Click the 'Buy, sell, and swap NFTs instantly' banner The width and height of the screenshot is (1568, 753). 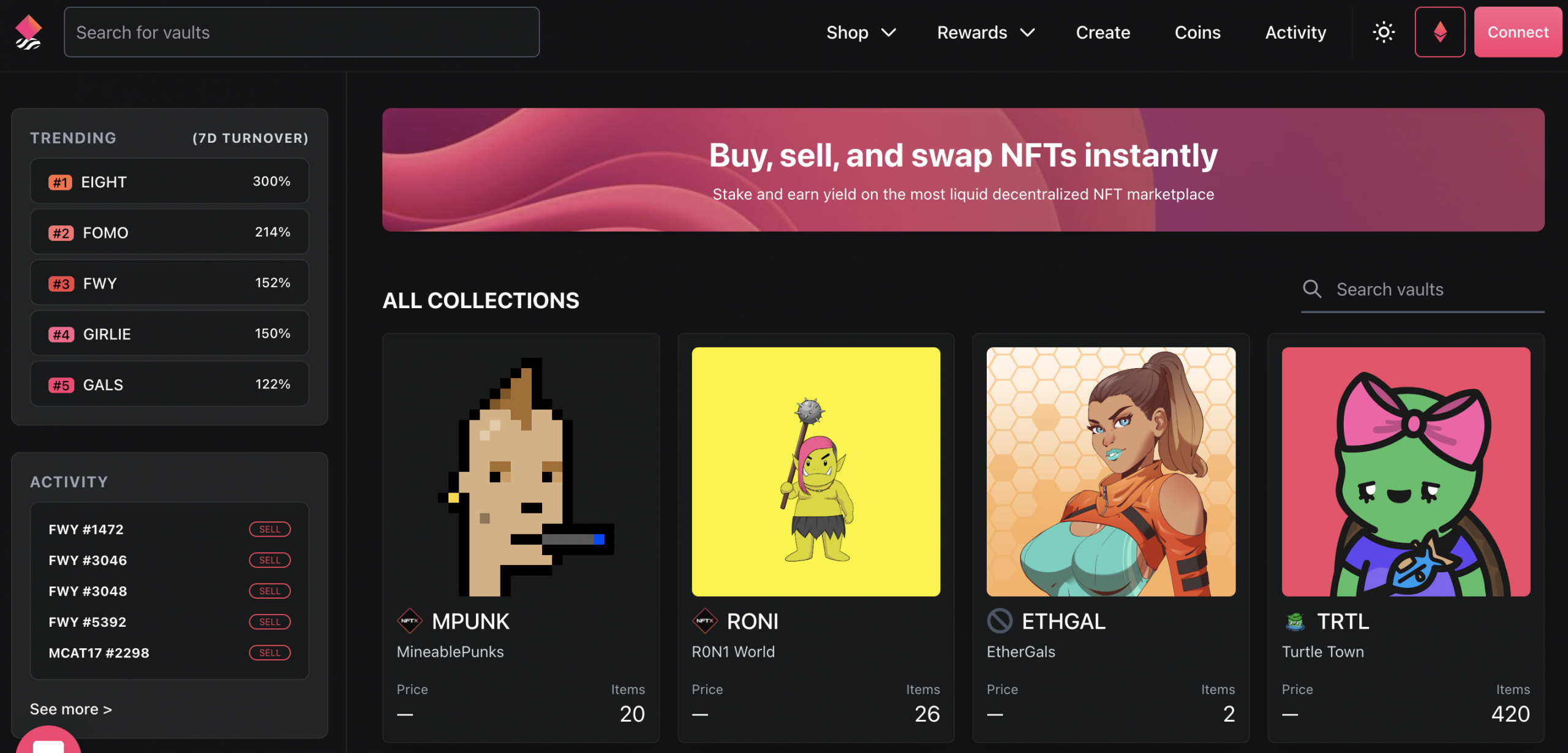(963, 170)
